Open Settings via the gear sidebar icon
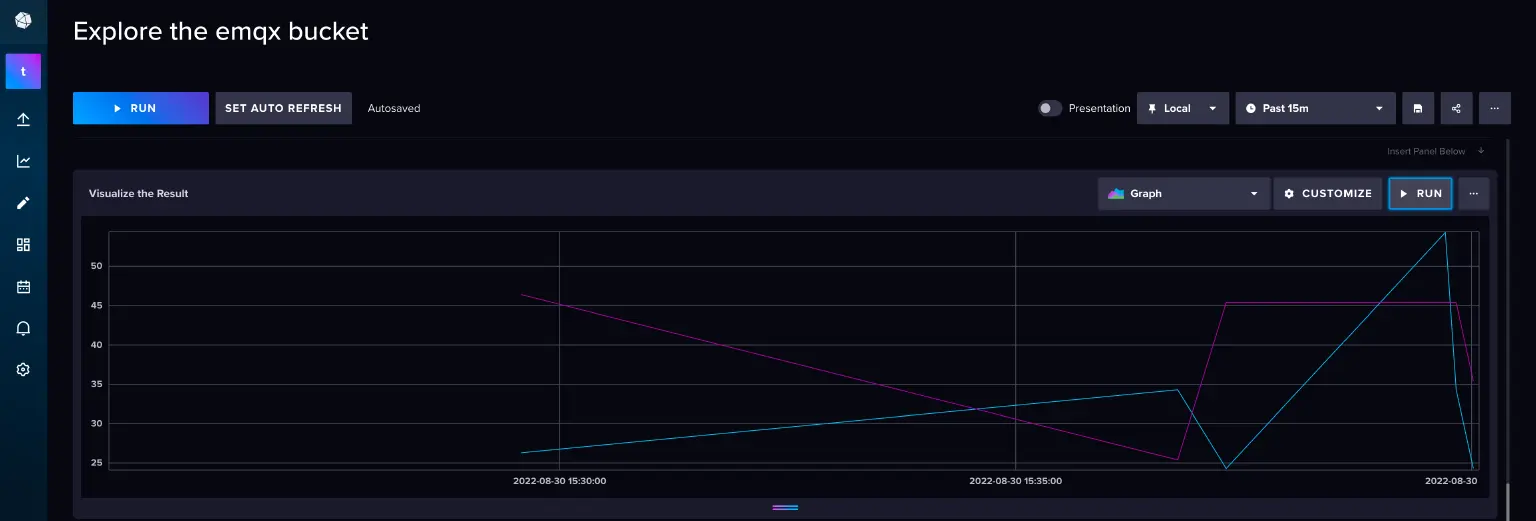Image resolution: width=1536 pixels, height=521 pixels. coord(23,369)
